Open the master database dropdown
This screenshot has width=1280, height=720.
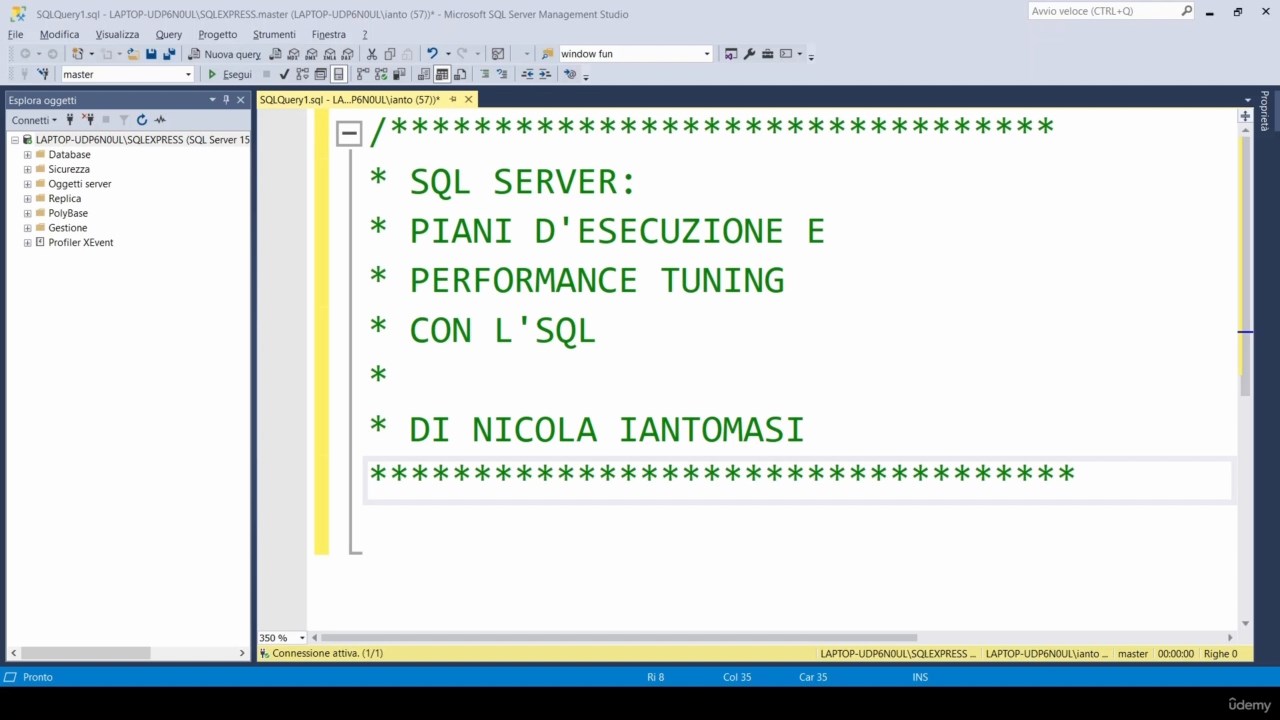188,74
